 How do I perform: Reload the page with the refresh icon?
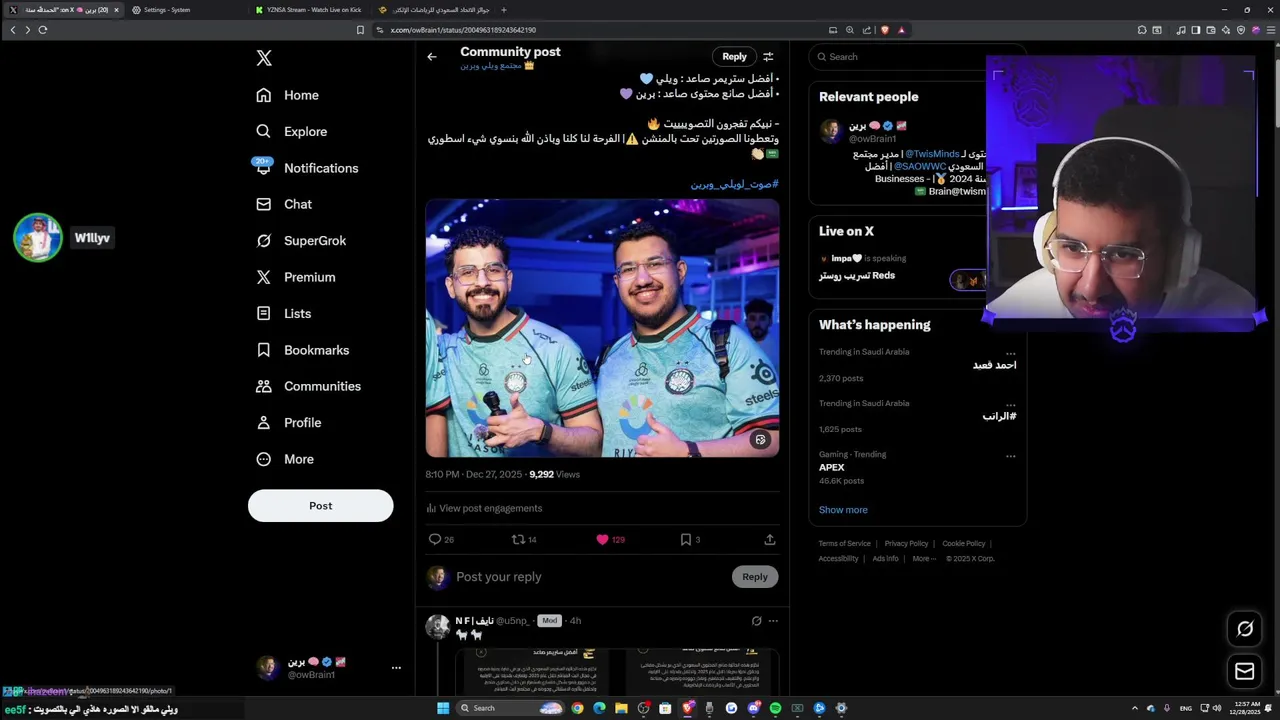point(43,30)
